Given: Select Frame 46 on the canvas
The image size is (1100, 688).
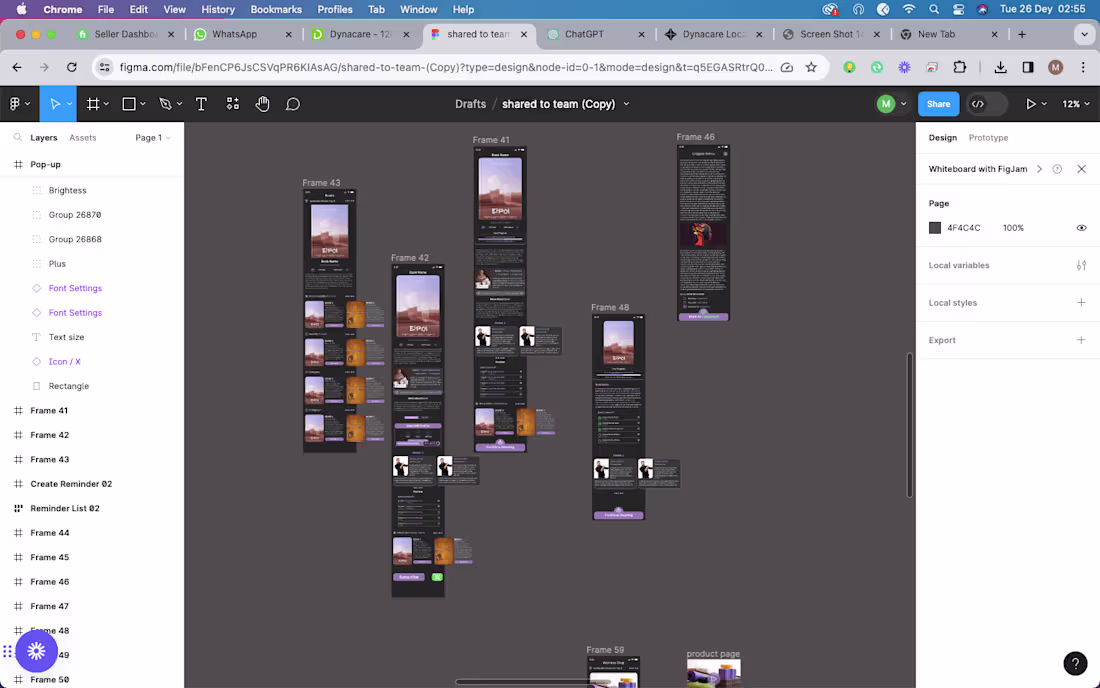Looking at the screenshot, I should click(703, 233).
